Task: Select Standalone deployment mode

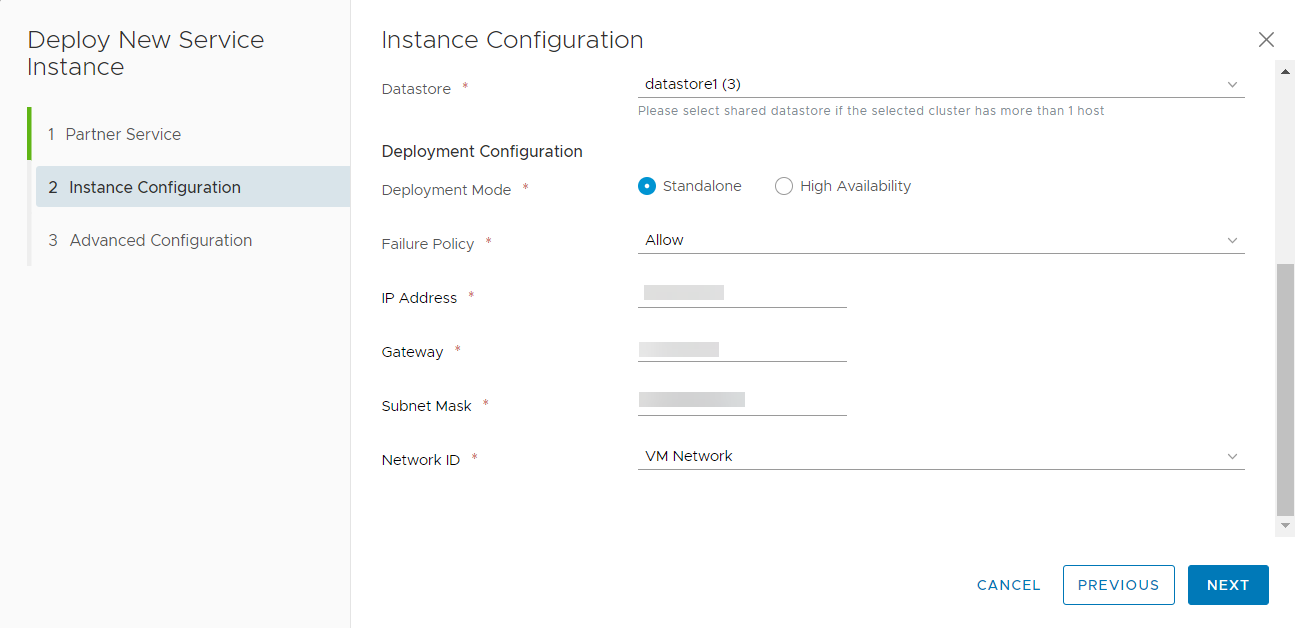Action: (x=647, y=186)
